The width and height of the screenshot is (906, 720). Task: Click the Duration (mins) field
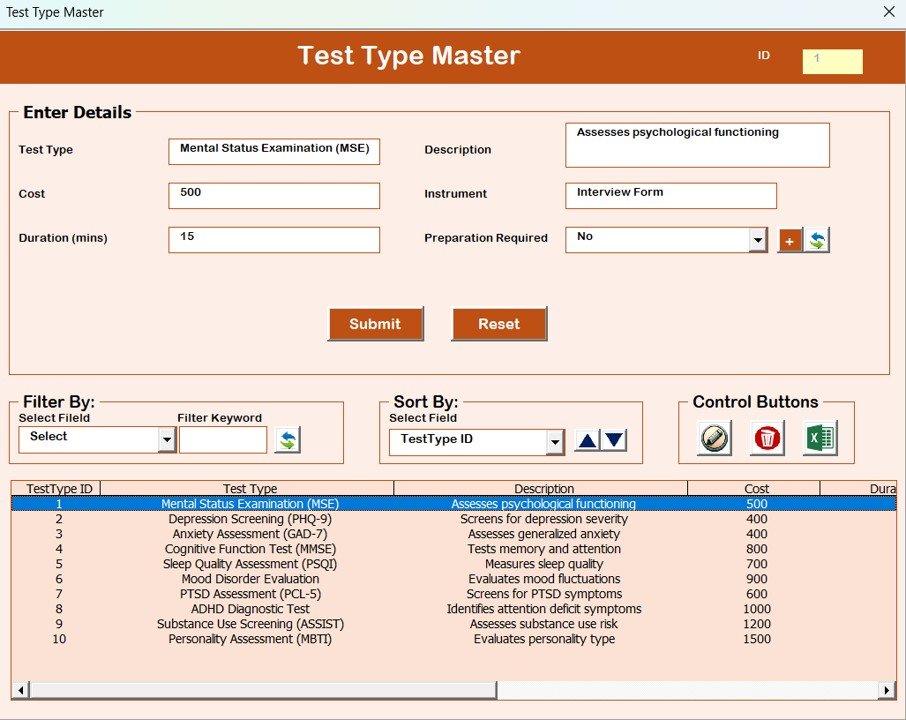[274, 240]
